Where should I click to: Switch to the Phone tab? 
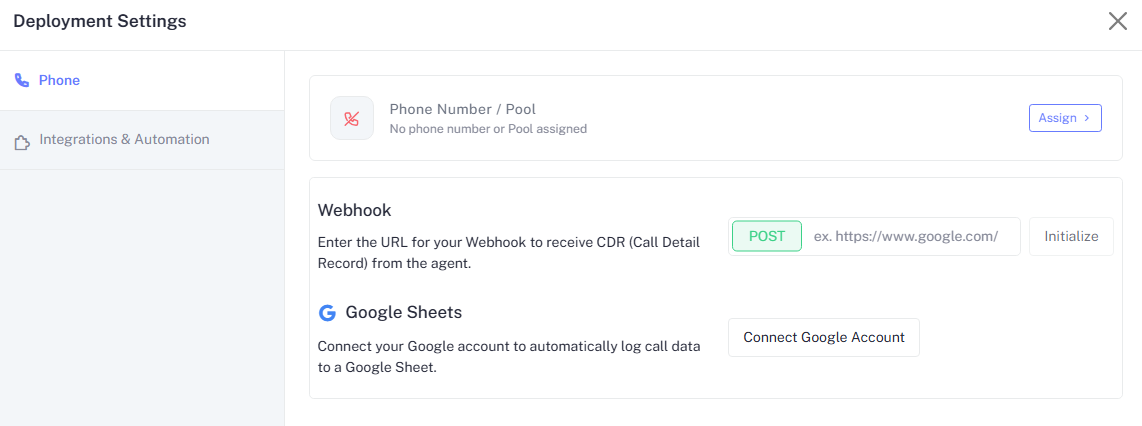59,80
